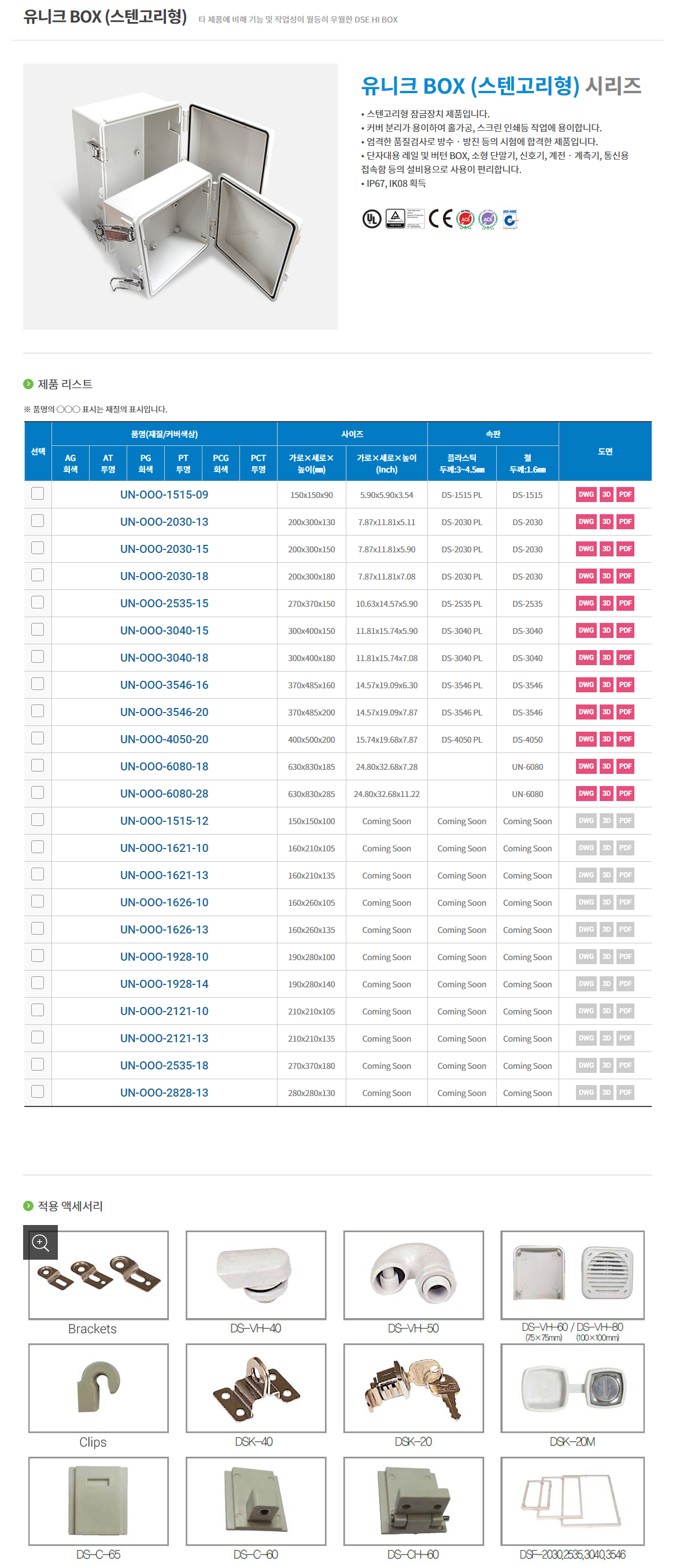Viewport: 676px width, 1568px height.
Task: Click the 280x280x130 size cell
Action: point(312,1093)
